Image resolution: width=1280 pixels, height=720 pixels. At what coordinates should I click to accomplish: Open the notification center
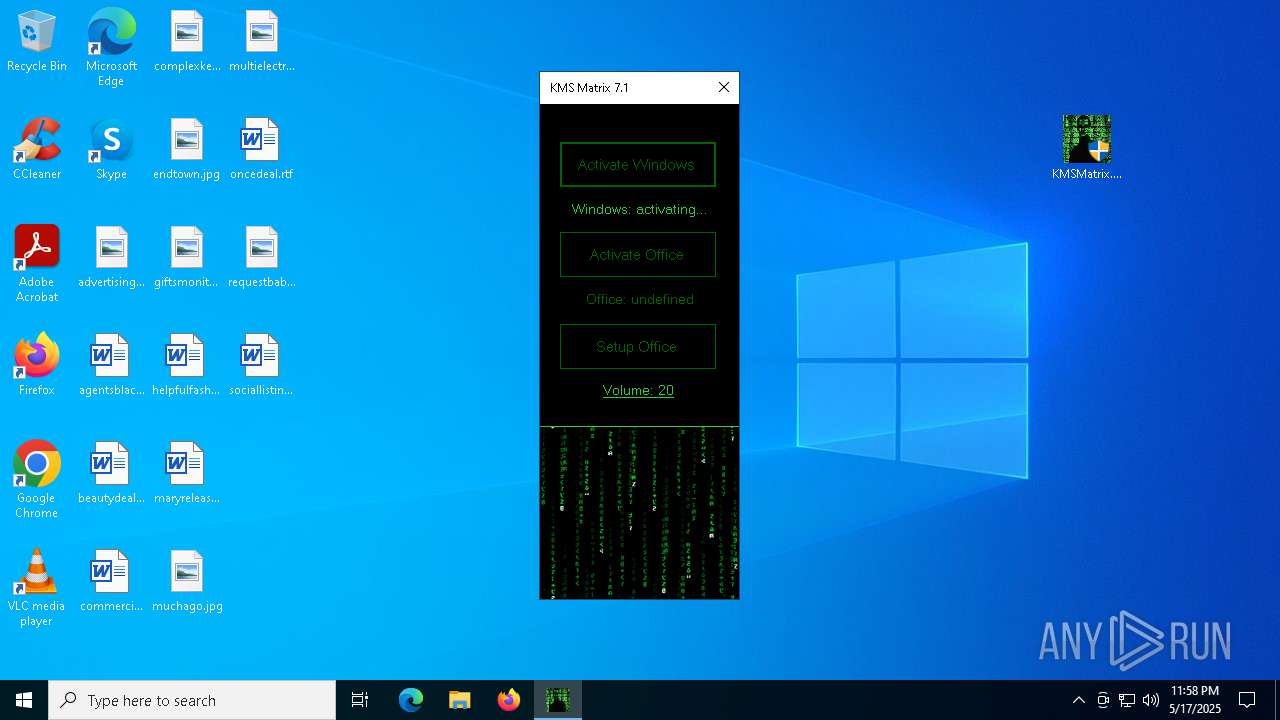coord(1247,700)
